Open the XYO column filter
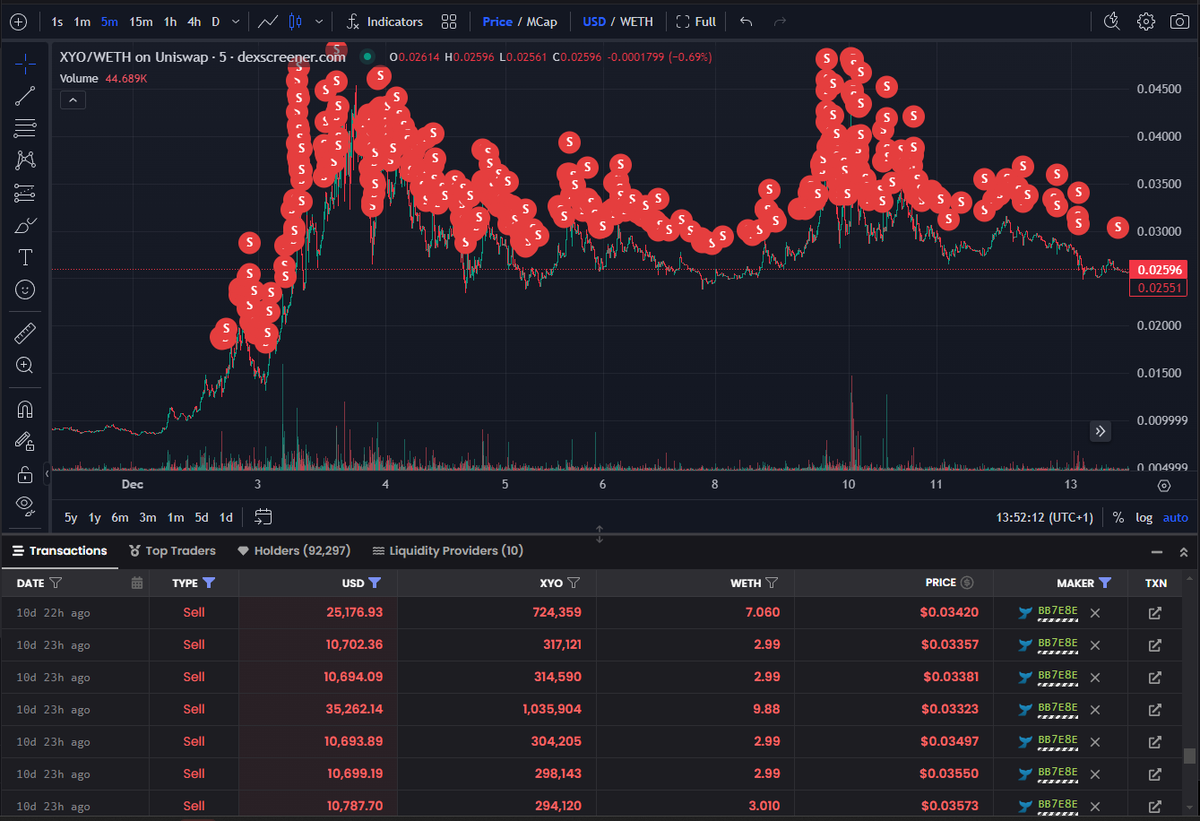The width and height of the screenshot is (1200, 821). coord(574,583)
